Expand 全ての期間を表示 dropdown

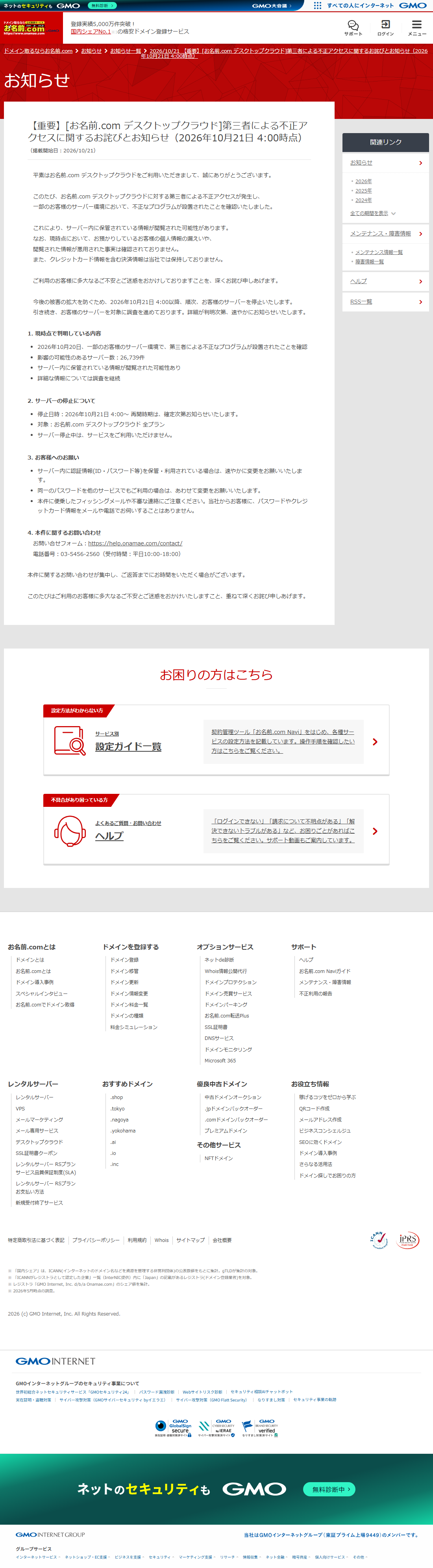[373, 213]
